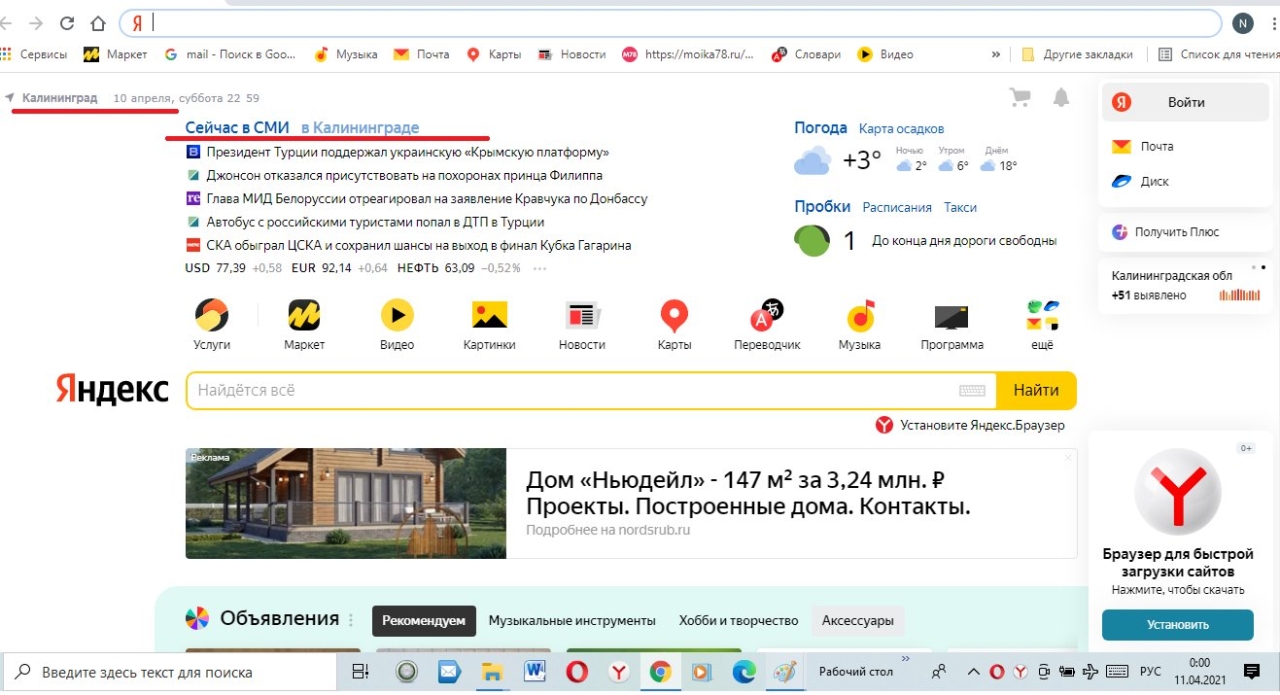This screenshot has height=695, width=1280.
Task: Open the shopping cart icon
Action: pos(1020,97)
